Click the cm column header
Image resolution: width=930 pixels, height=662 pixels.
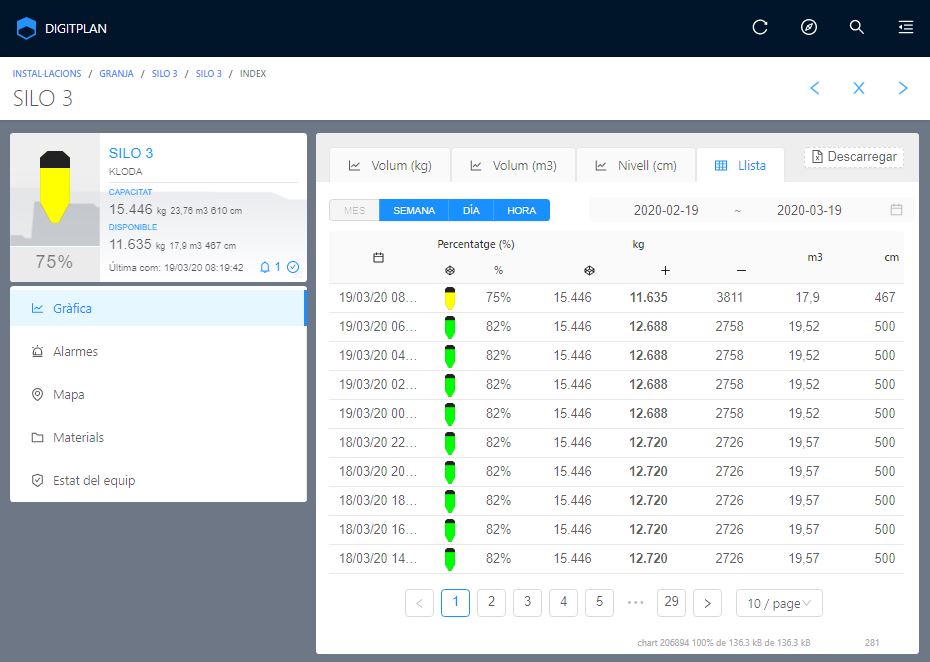coord(891,257)
